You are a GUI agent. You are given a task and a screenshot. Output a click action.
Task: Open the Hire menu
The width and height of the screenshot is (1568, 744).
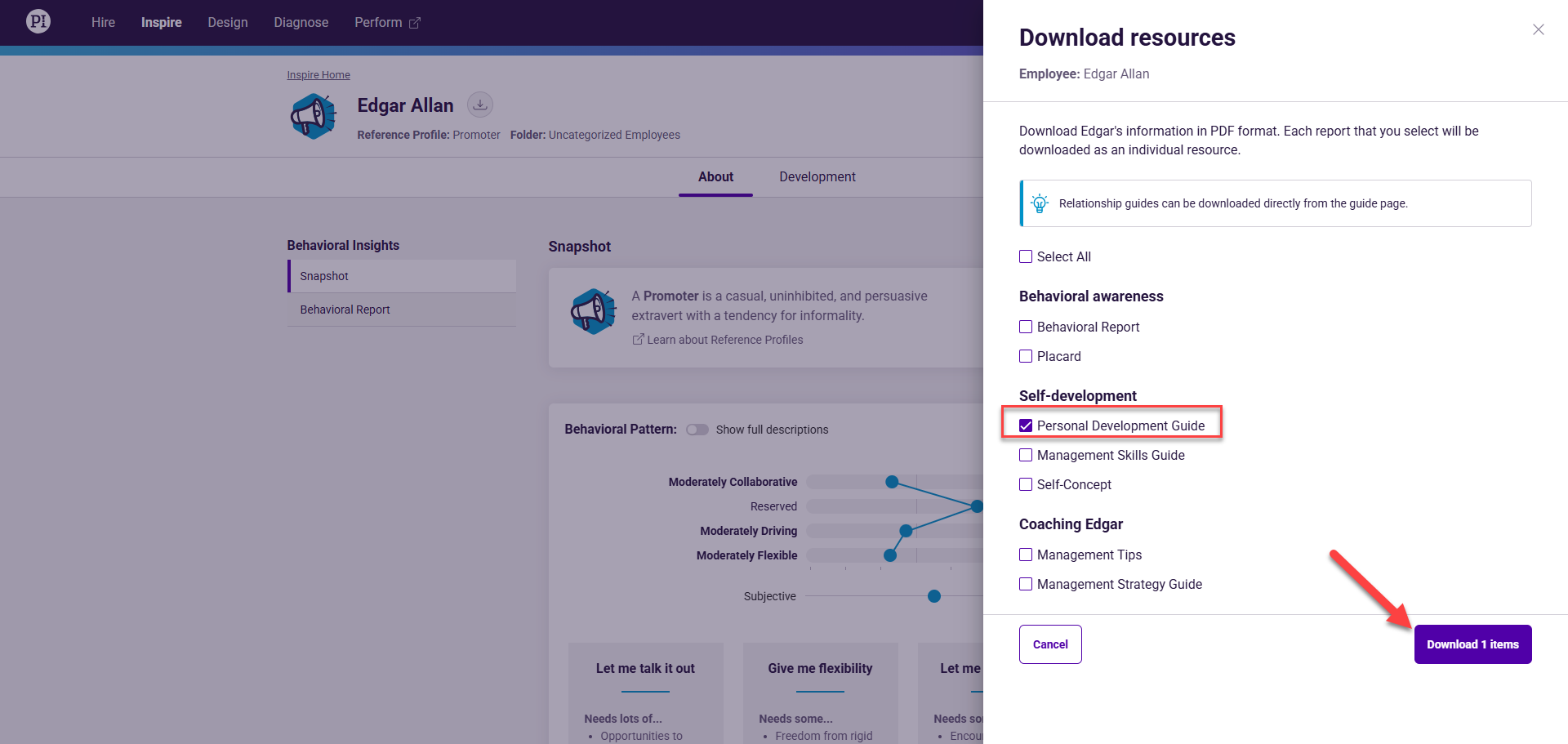tap(103, 22)
